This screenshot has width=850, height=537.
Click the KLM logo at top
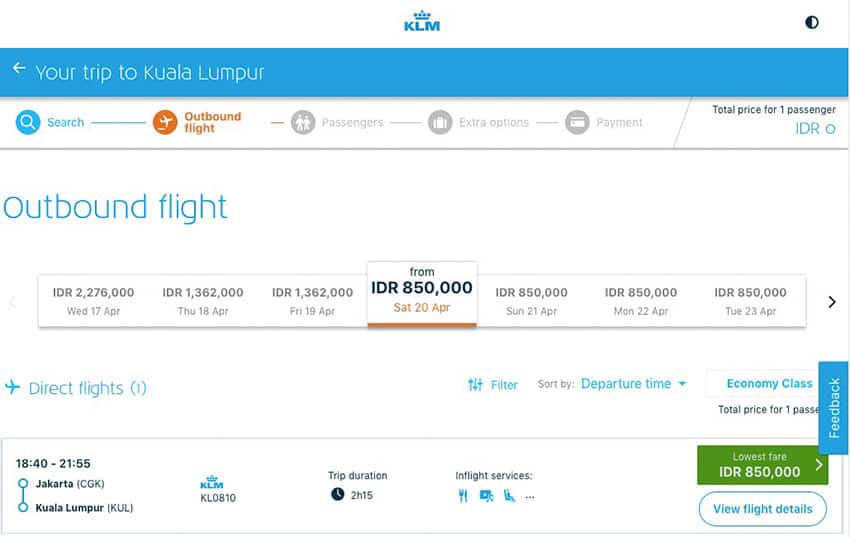point(422,22)
